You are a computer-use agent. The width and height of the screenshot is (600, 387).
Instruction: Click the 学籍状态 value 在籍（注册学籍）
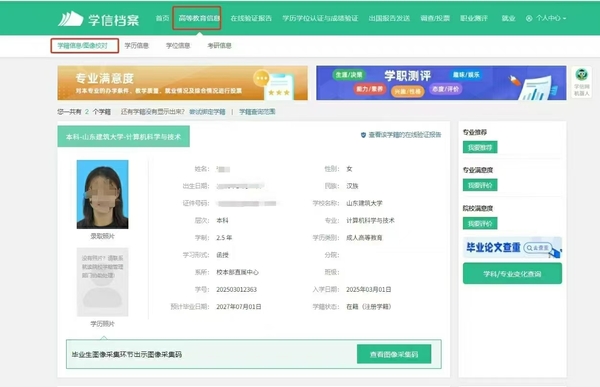tap(369, 307)
